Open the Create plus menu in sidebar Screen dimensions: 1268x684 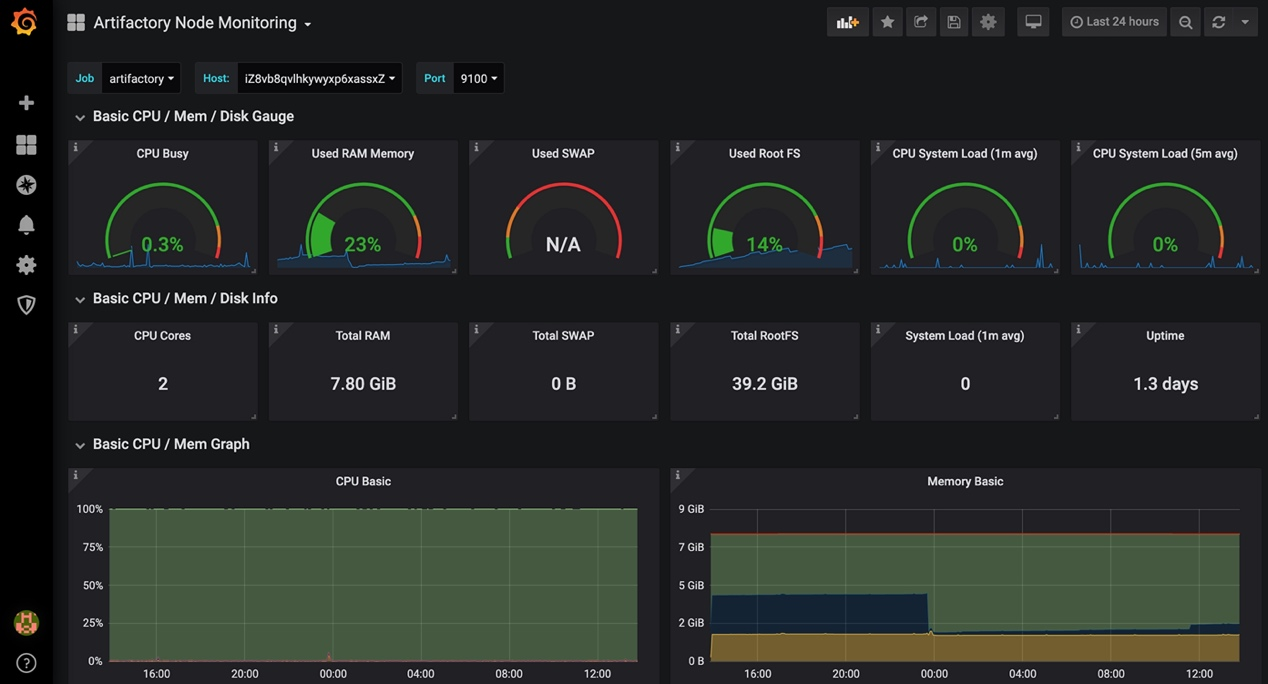coord(26,103)
